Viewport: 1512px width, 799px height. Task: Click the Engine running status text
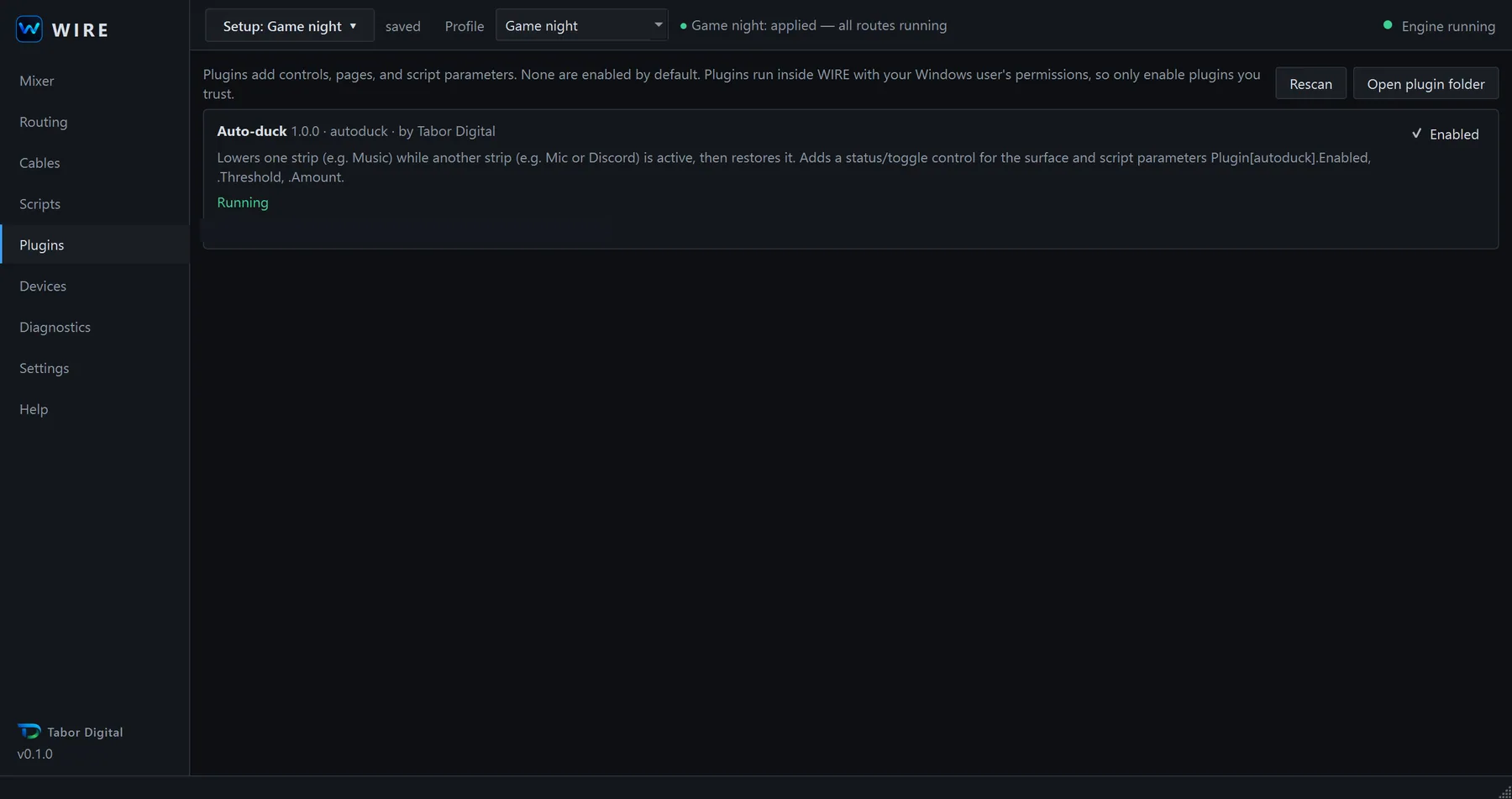(x=1448, y=26)
